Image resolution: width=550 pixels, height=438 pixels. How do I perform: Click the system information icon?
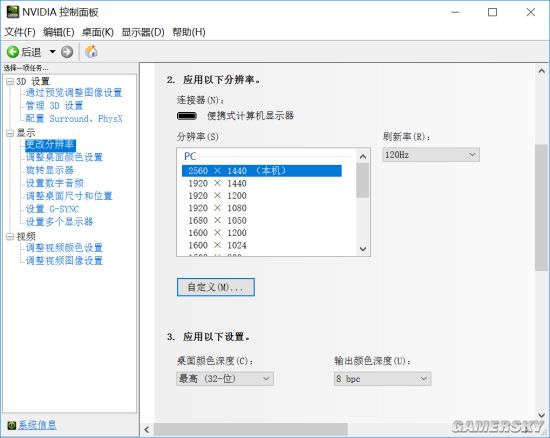click(x=12, y=425)
